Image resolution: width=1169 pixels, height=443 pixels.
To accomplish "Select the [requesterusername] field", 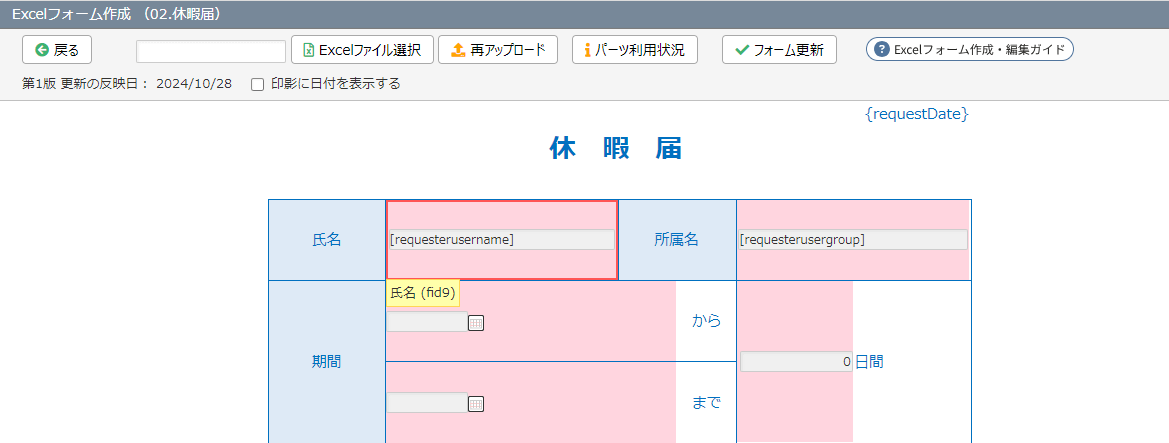I will (501, 239).
